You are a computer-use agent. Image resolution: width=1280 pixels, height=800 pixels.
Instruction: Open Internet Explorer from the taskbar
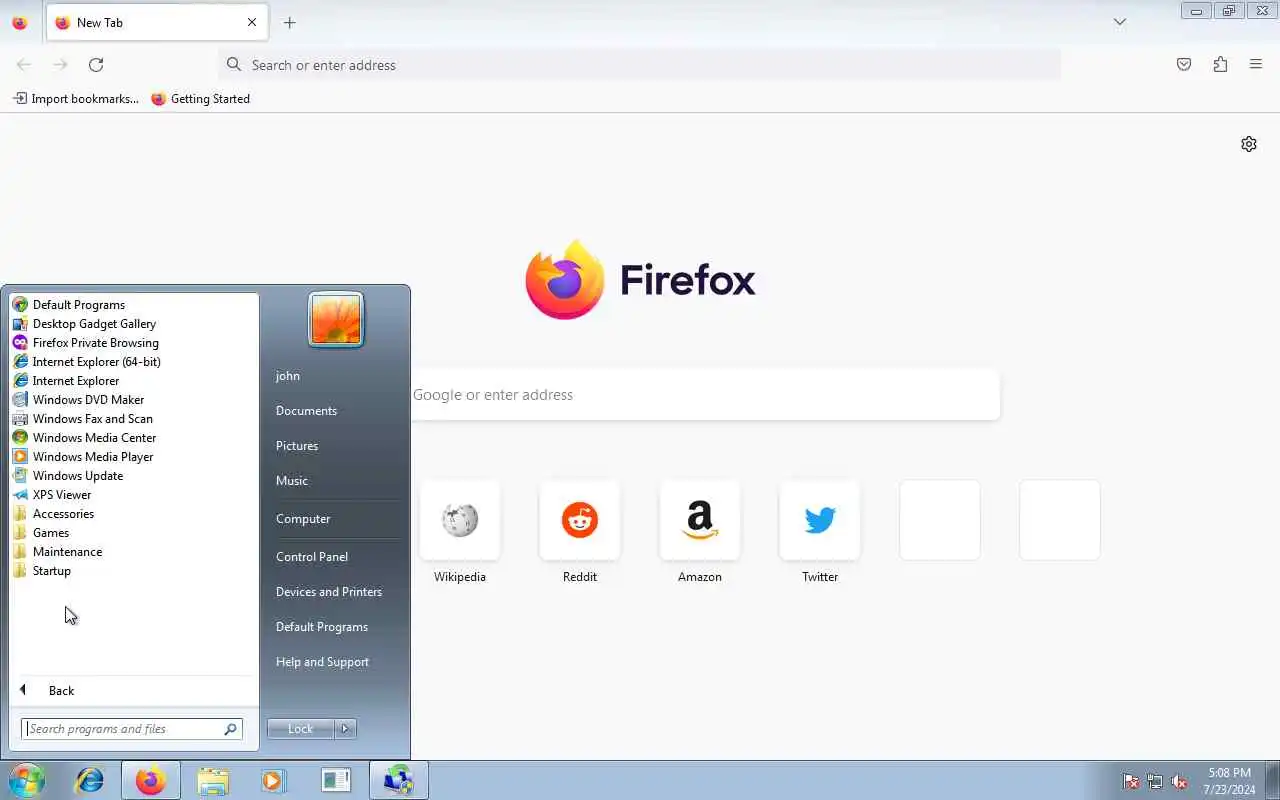(x=90, y=780)
